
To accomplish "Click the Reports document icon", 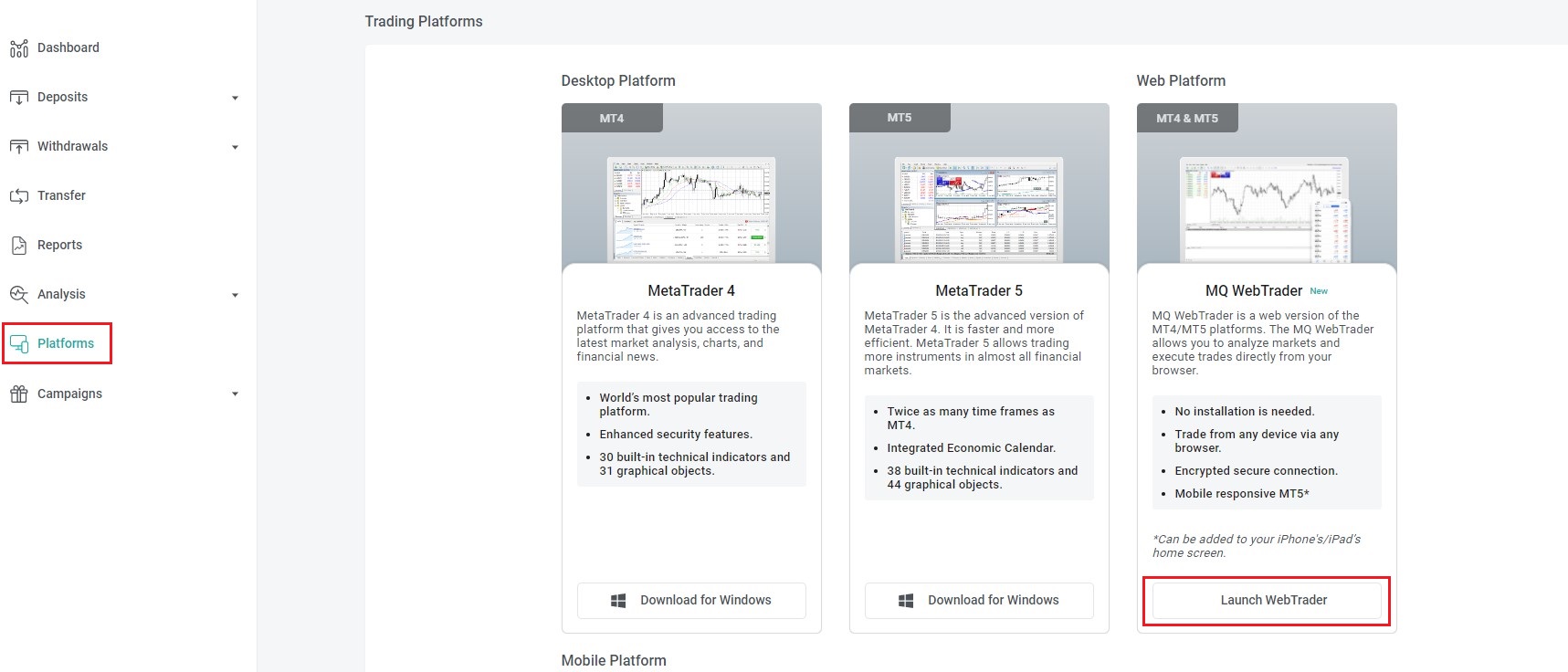I will click(19, 246).
